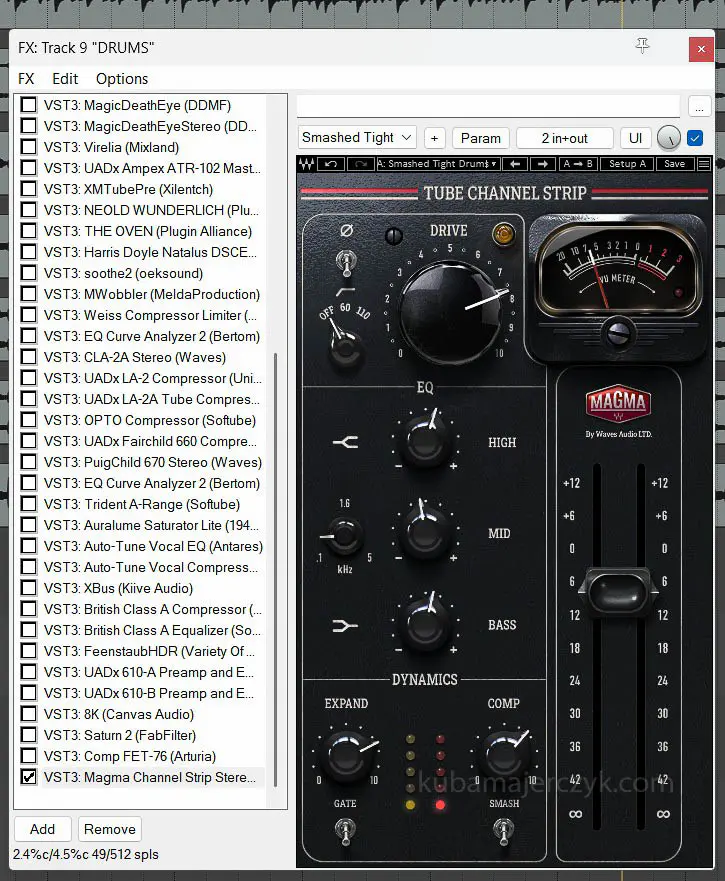Flip the phase invert toggle switch
This screenshot has height=881, width=725.
(x=346, y=262)
